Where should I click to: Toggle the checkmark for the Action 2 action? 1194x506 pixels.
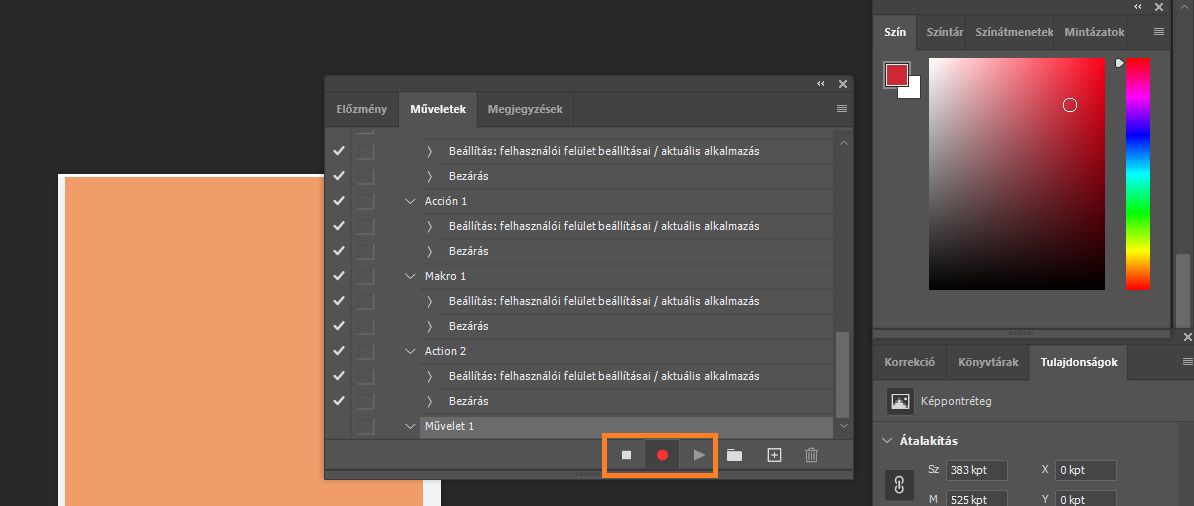click(x=339, y=351)
